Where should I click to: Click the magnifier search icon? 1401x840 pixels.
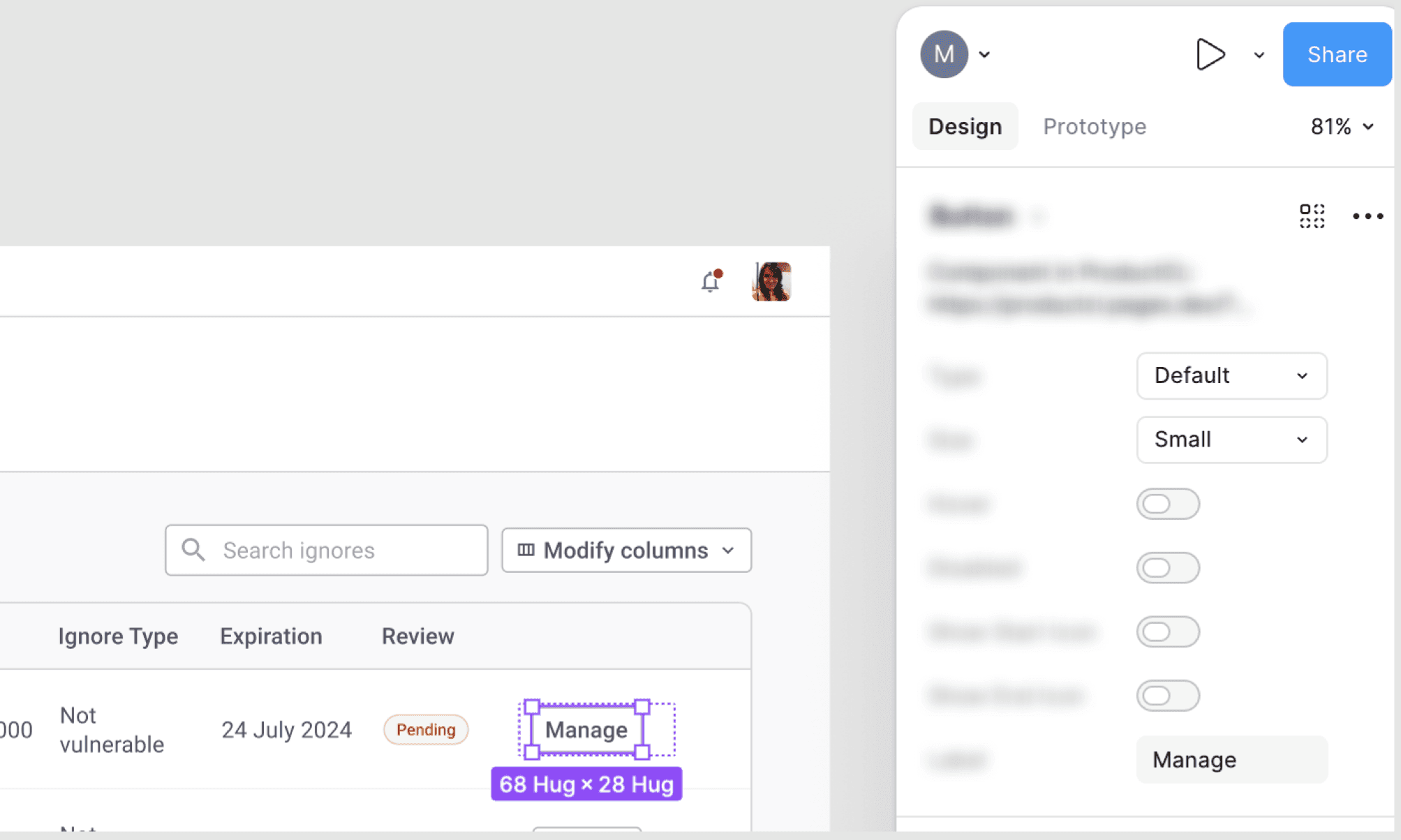point(193,550)
